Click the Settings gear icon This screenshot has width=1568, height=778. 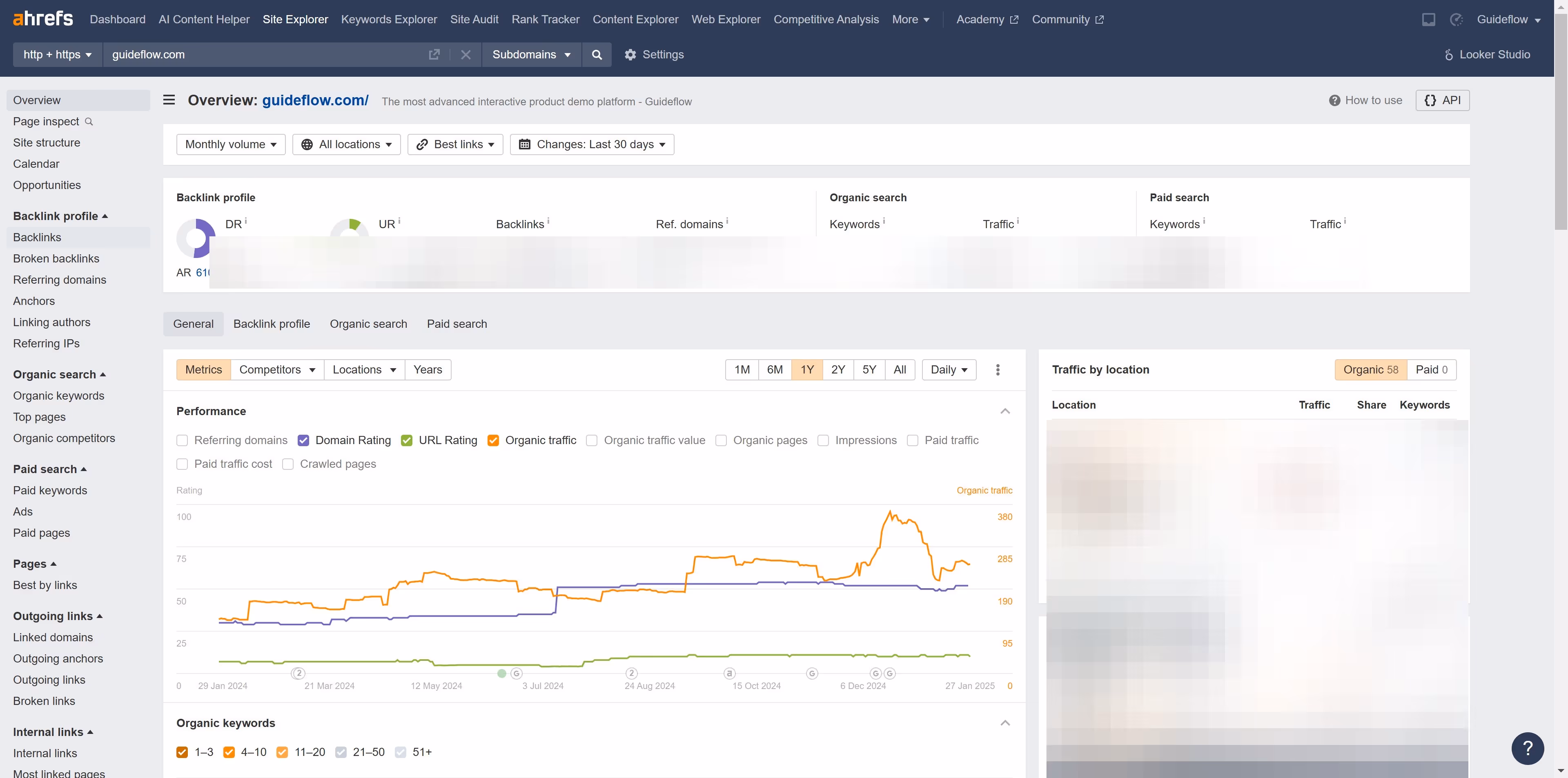tap(630, 55)
